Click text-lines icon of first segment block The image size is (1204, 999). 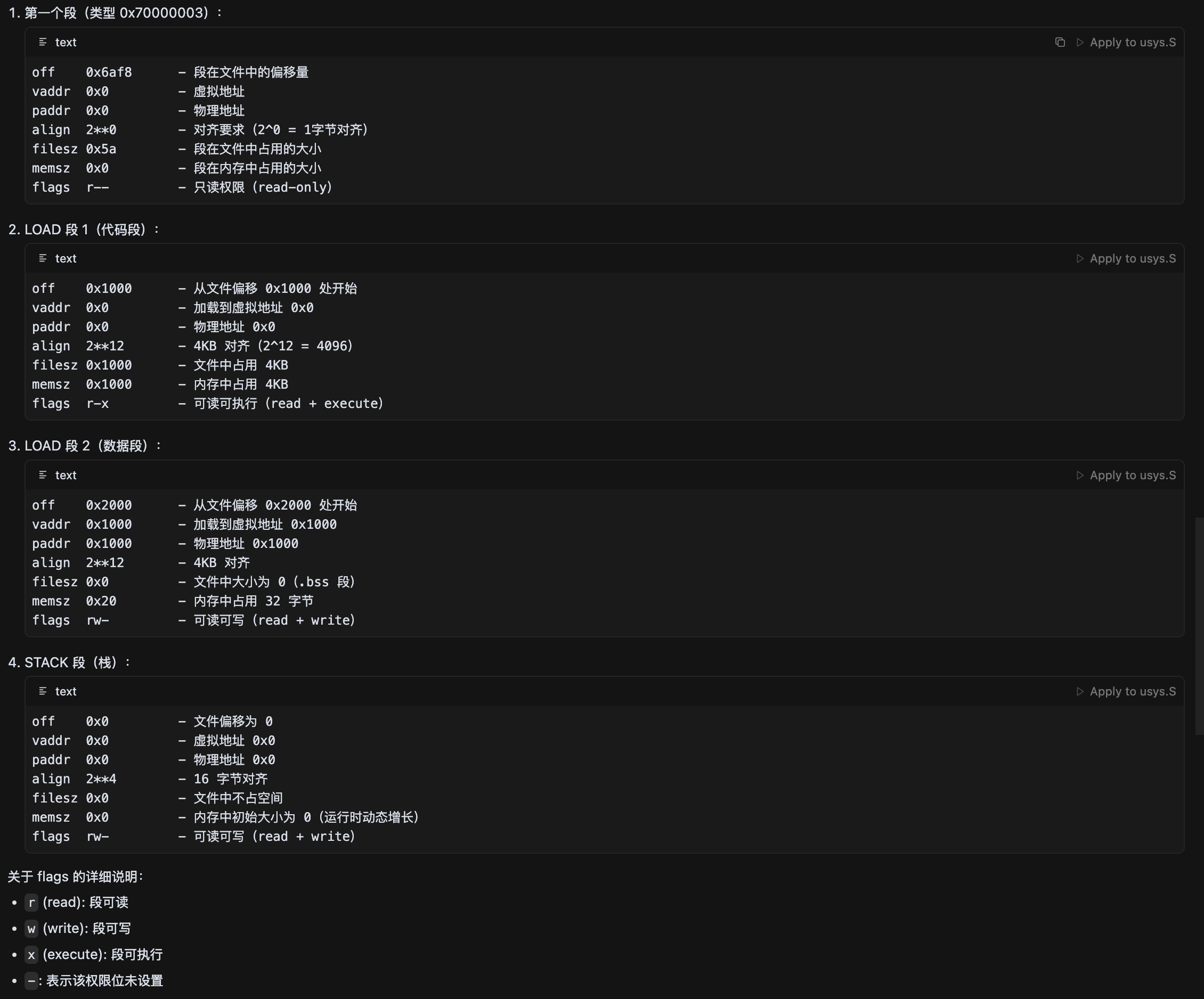click(x=43, y=43)
